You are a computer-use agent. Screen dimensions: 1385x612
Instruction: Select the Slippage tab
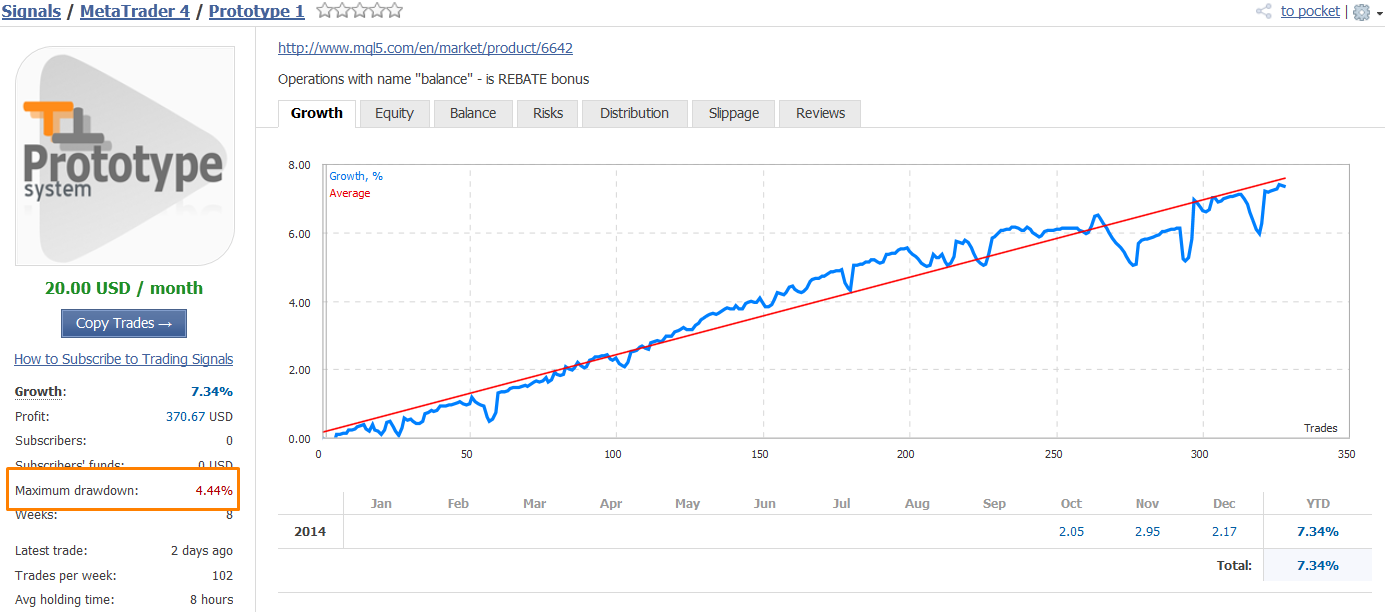click(x=734, y=113)
